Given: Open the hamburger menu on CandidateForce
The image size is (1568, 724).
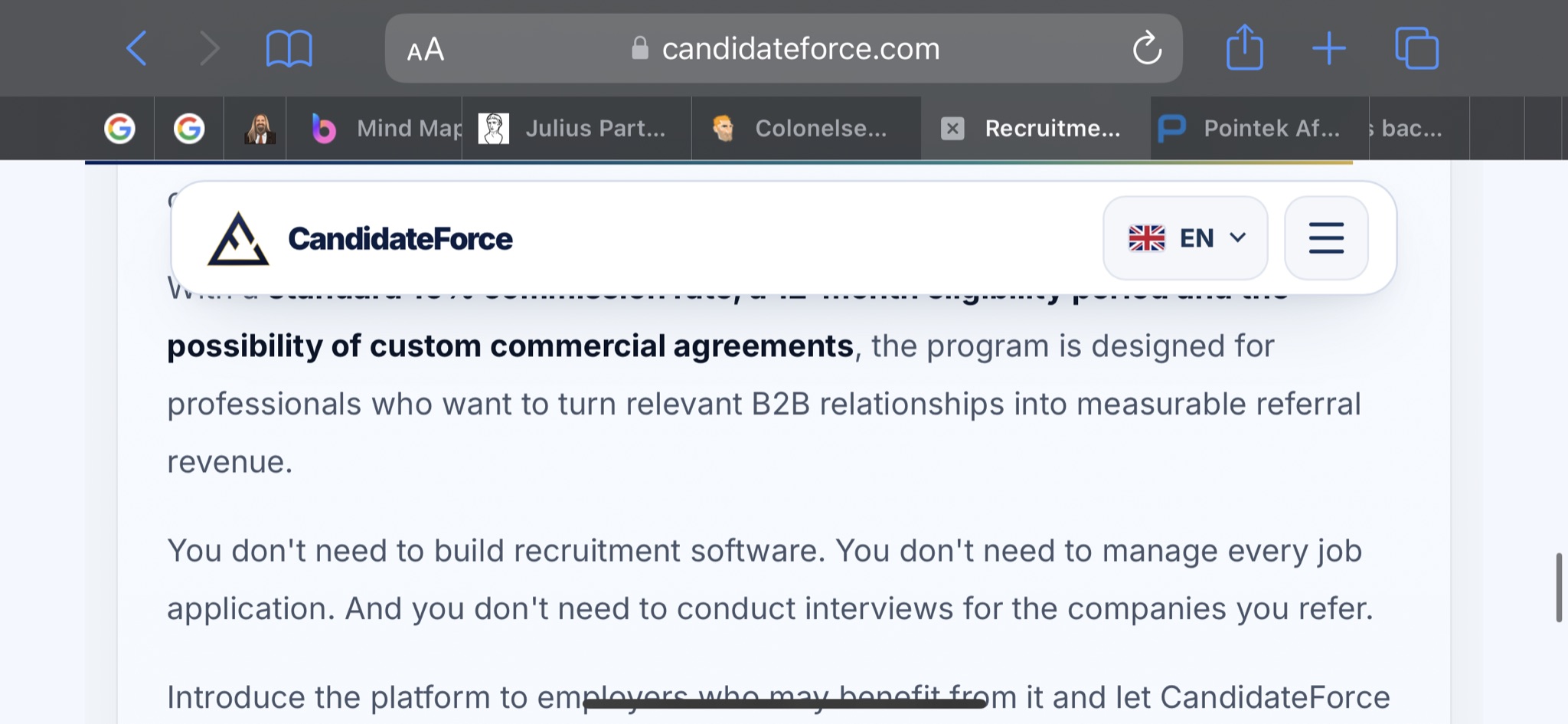Looking at the screenshot, I should click(1326, 238).
